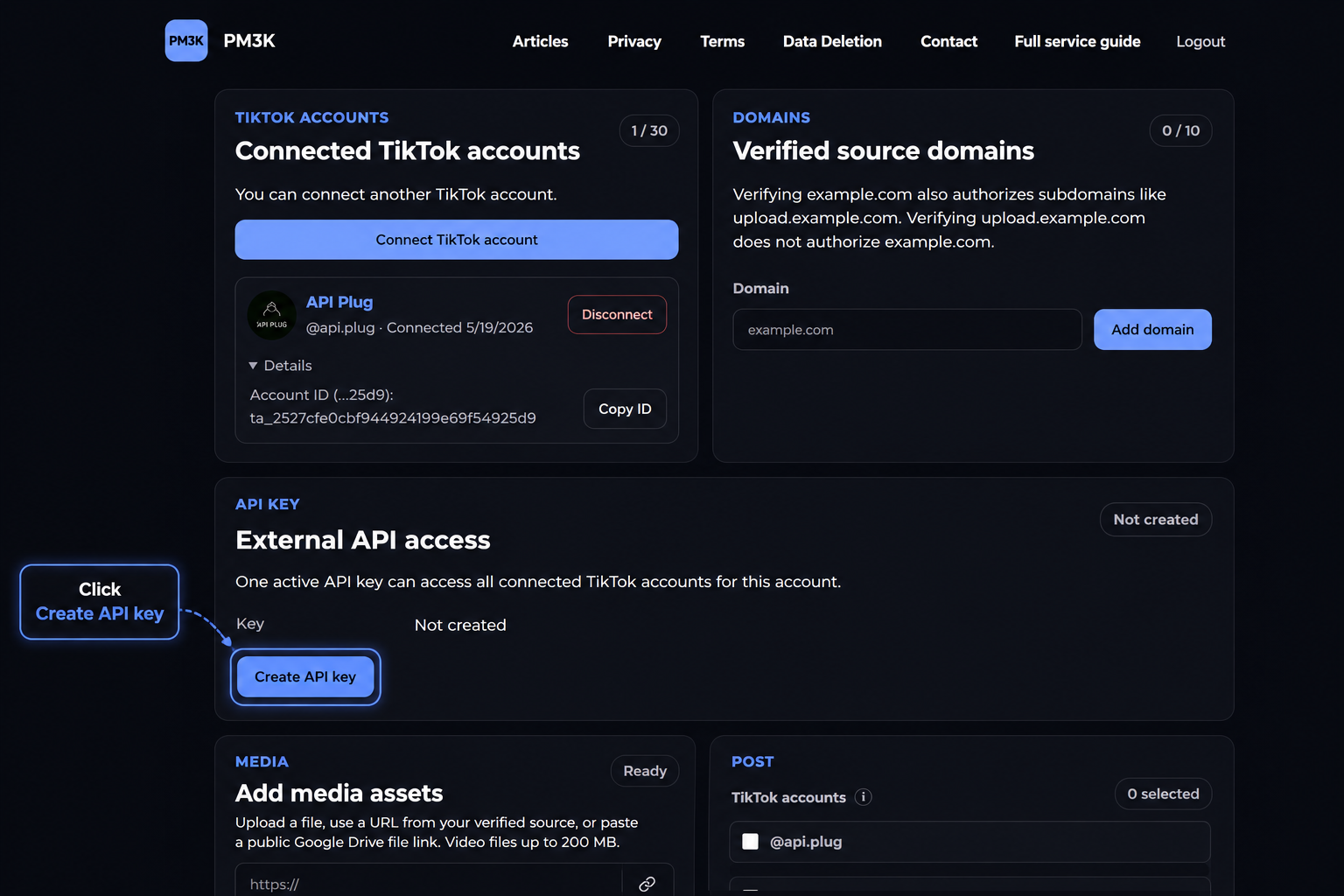This screenshot has width=1344, height=896.
Task: Click the 0 selected badge
Action: tap(1163, 794)
